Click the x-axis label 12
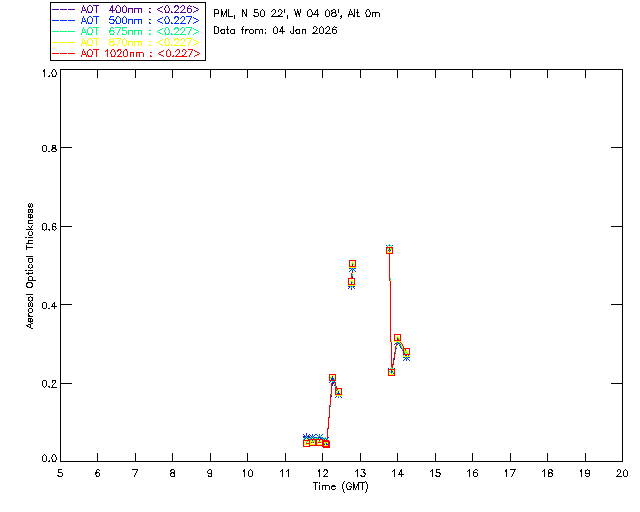 pyautogui.click(x=322, y=473)
